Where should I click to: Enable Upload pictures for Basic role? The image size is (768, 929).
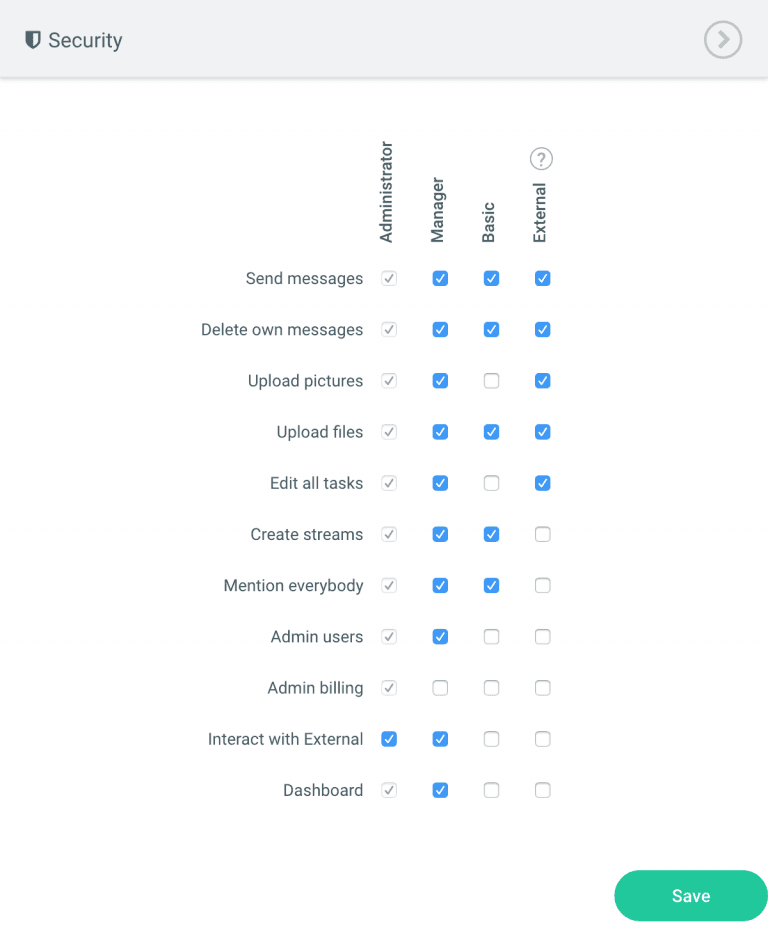coord(491,381)
